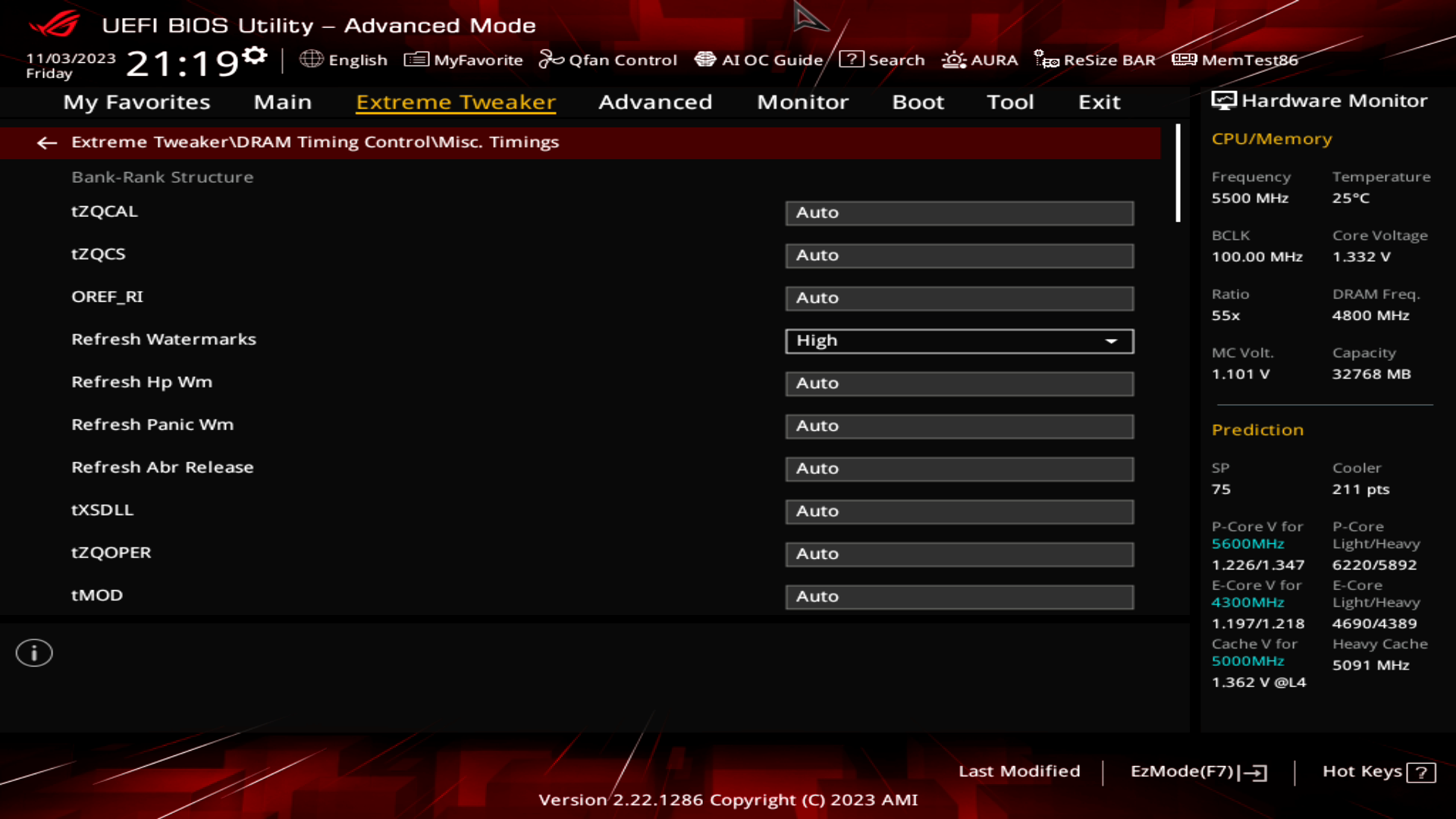The width and height of the screenshot is (1456, 819).
Task: Open the OREF_RI value selector
Action: (959, 298)
